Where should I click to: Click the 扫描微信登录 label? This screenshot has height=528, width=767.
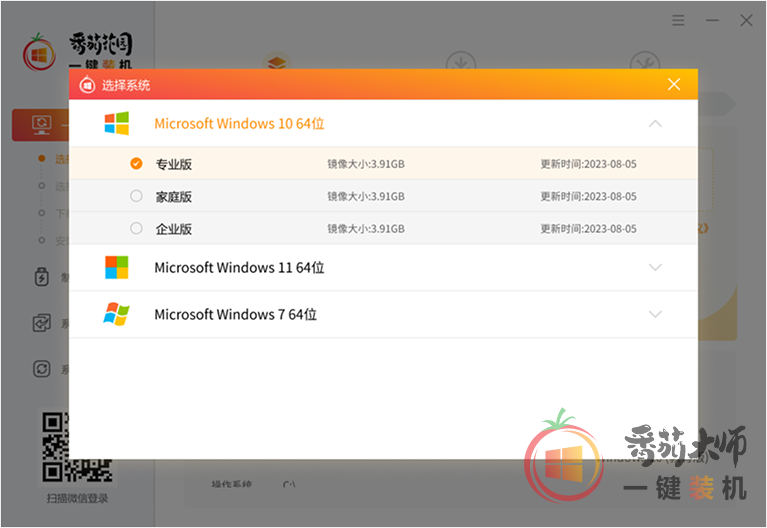(77, 498)
